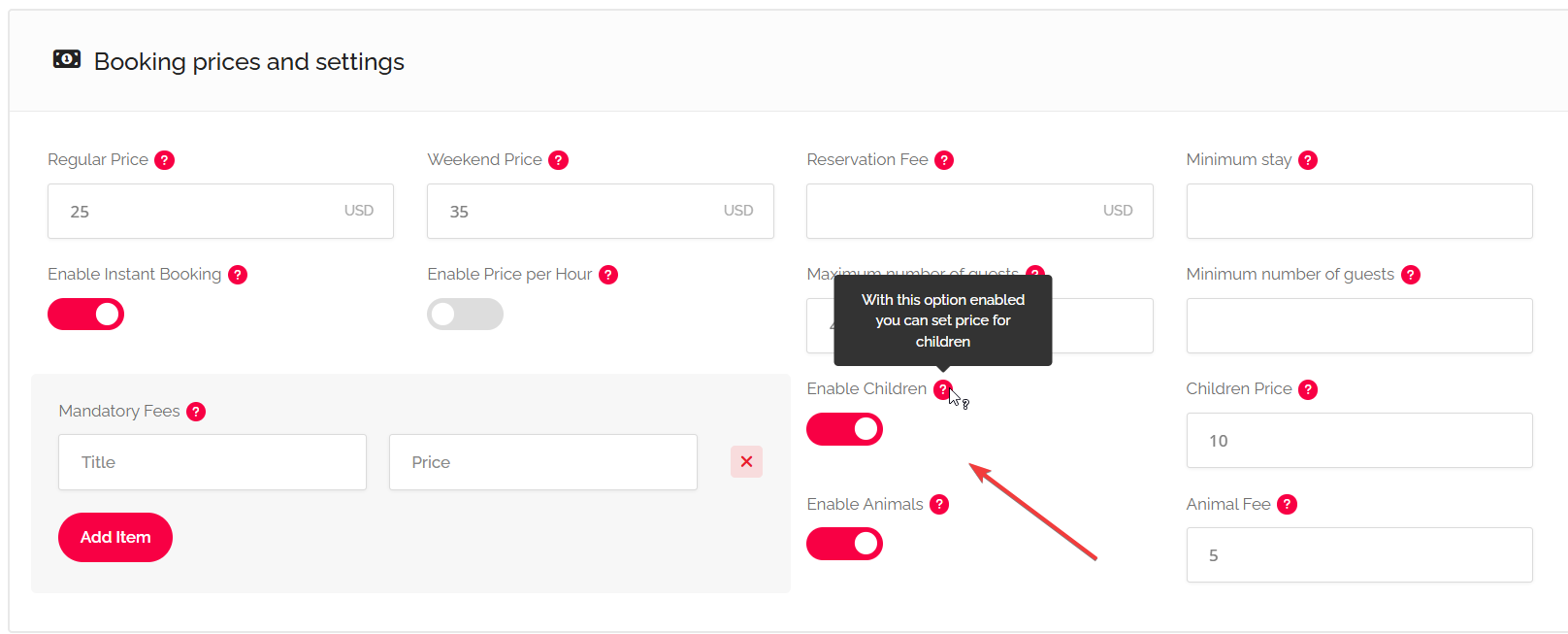Click the Minimum number of guests help icon

point(1411,275)
